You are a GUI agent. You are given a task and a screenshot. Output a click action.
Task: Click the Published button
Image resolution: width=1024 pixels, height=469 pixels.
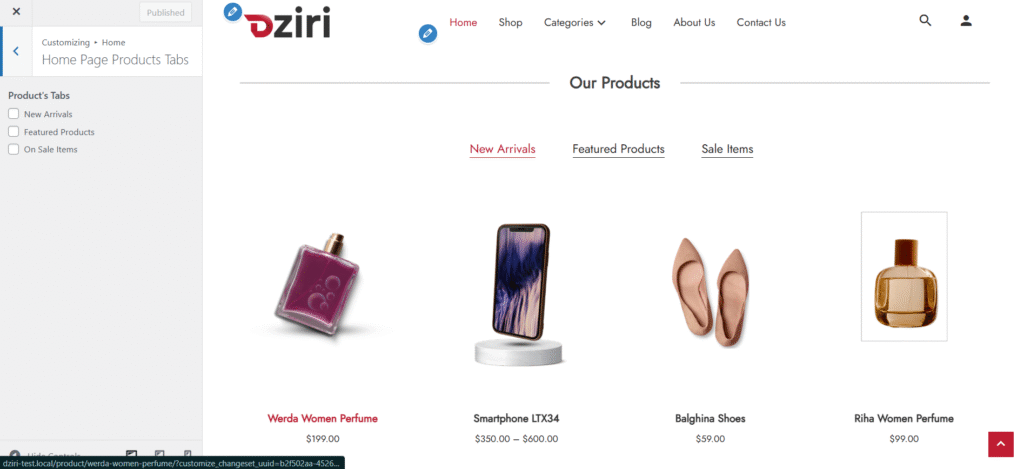165,12
